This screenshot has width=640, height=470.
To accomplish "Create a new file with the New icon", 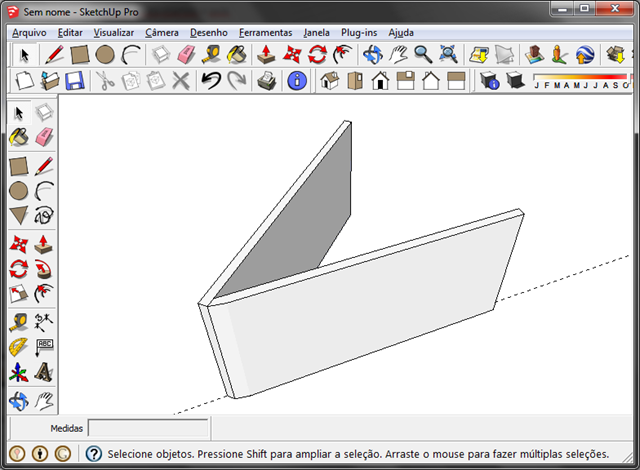I will tap(24, 80).
